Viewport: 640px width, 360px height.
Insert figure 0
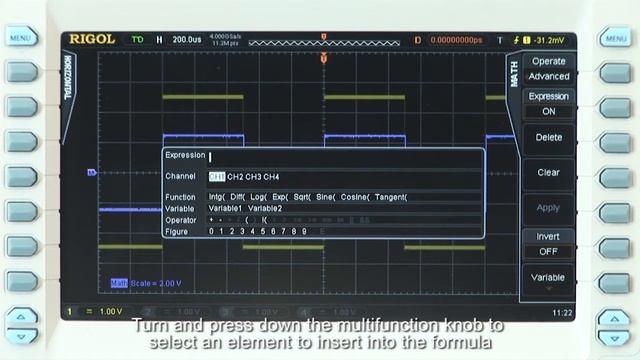point(211,231)
